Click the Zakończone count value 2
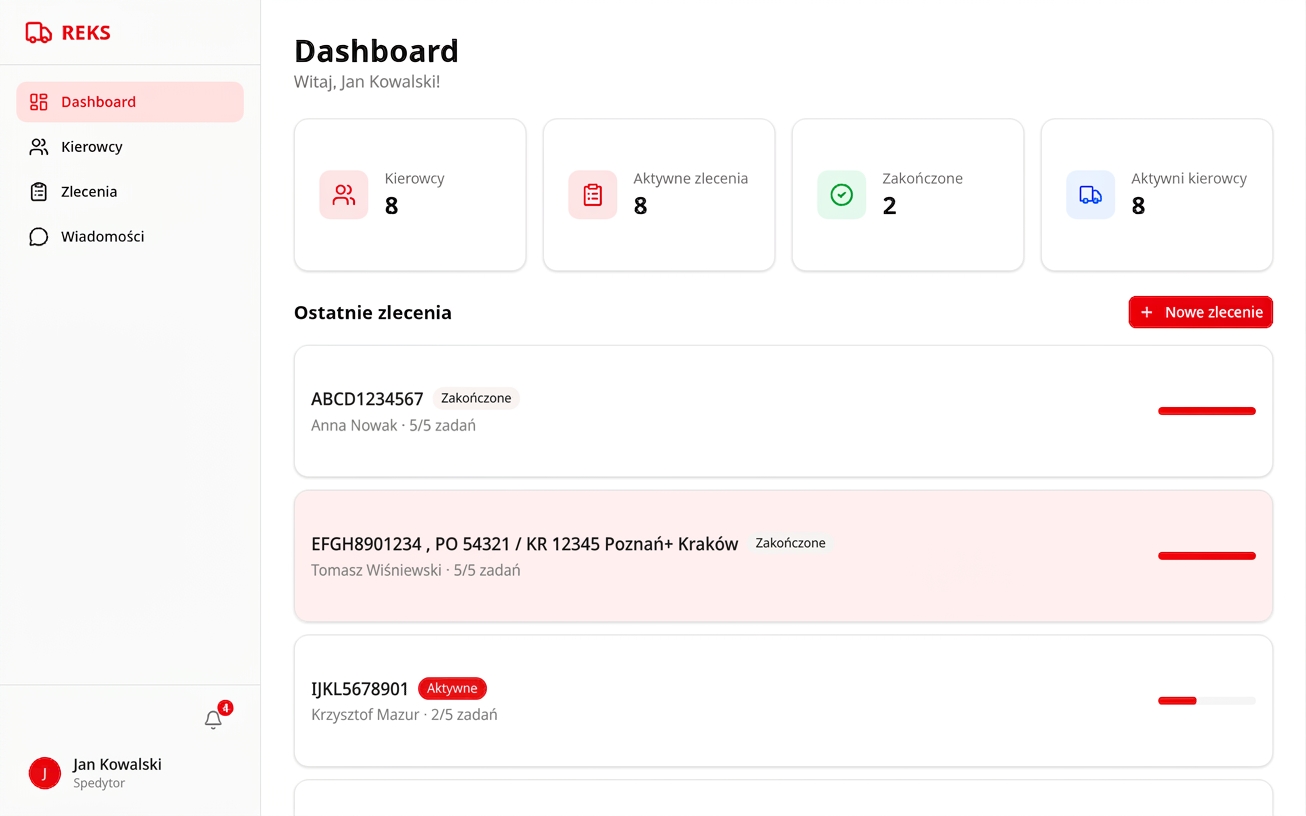The width and height of the screenshot is (1306, 816). pos(890,206)
